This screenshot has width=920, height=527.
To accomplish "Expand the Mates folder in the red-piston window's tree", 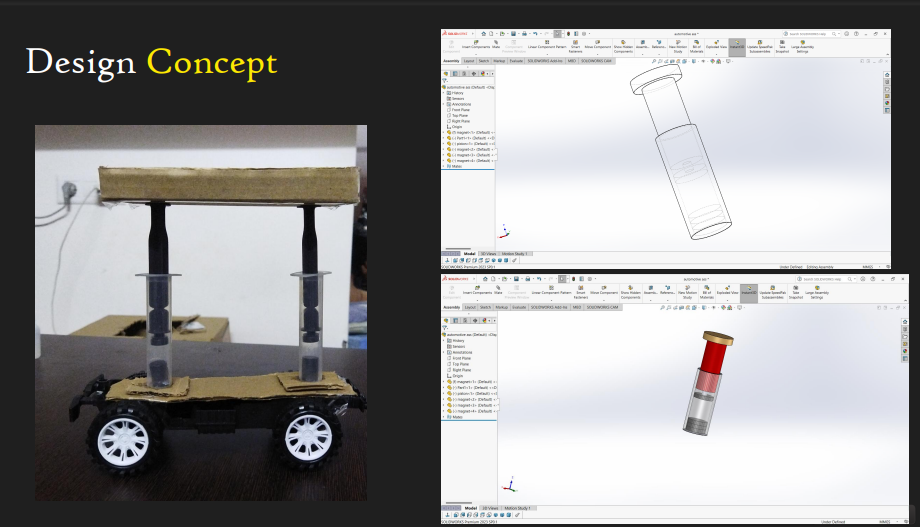I will [x=444, y=417].
